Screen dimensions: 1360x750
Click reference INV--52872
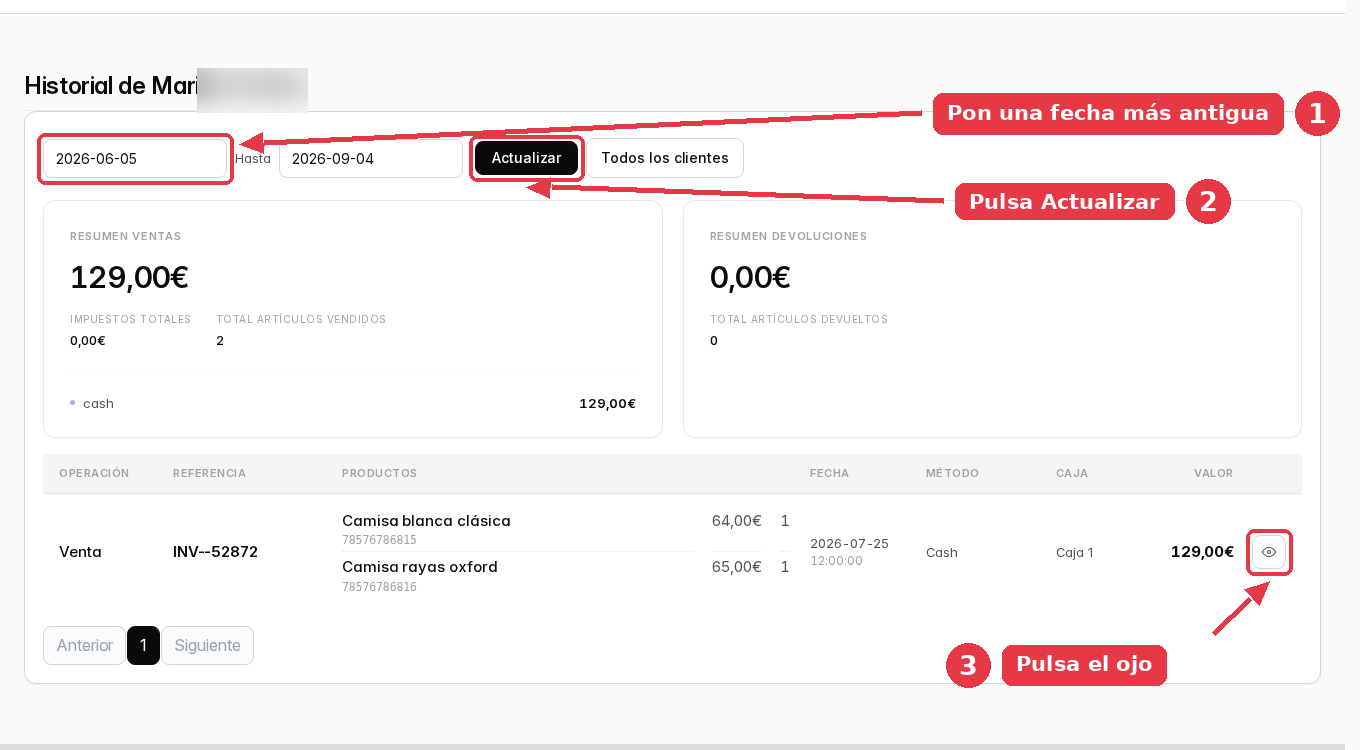click(215, 552)
